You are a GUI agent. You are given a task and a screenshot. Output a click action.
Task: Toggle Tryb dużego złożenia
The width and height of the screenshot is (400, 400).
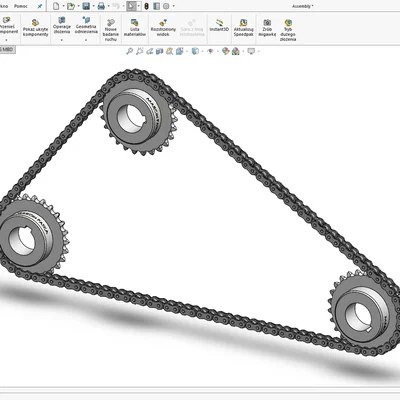click(288, 30)
